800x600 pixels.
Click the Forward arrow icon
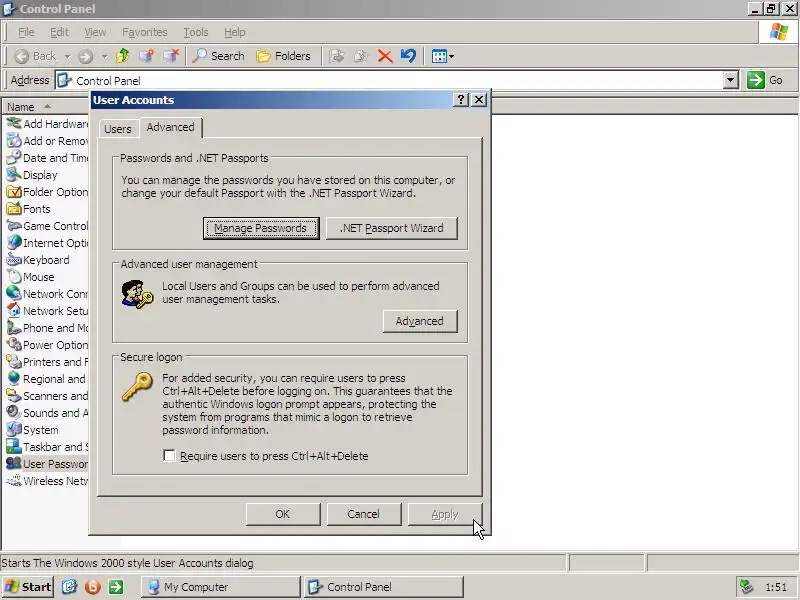[x=85, y=56]
